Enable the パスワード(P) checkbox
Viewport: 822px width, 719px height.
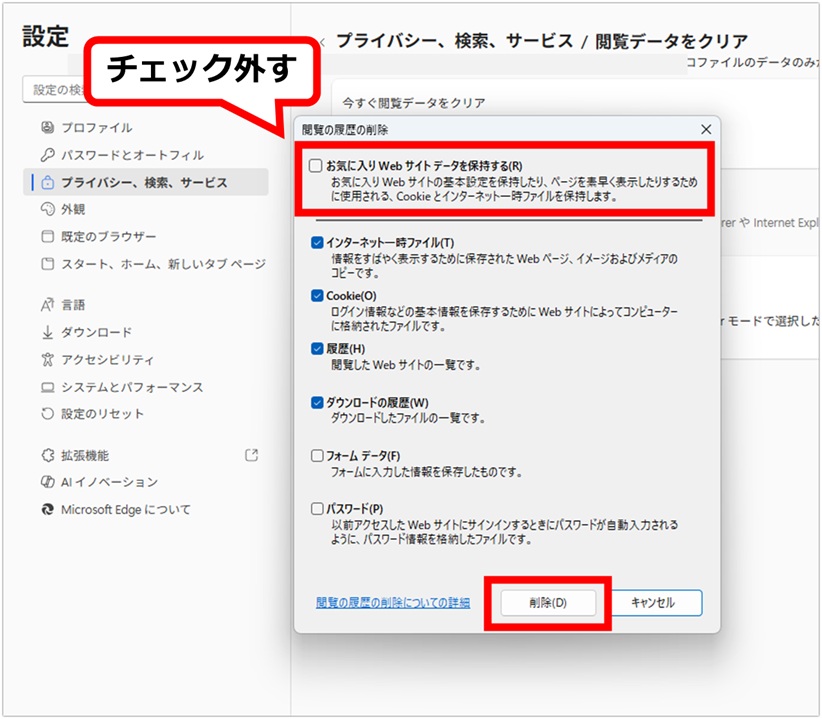[317, 508]
